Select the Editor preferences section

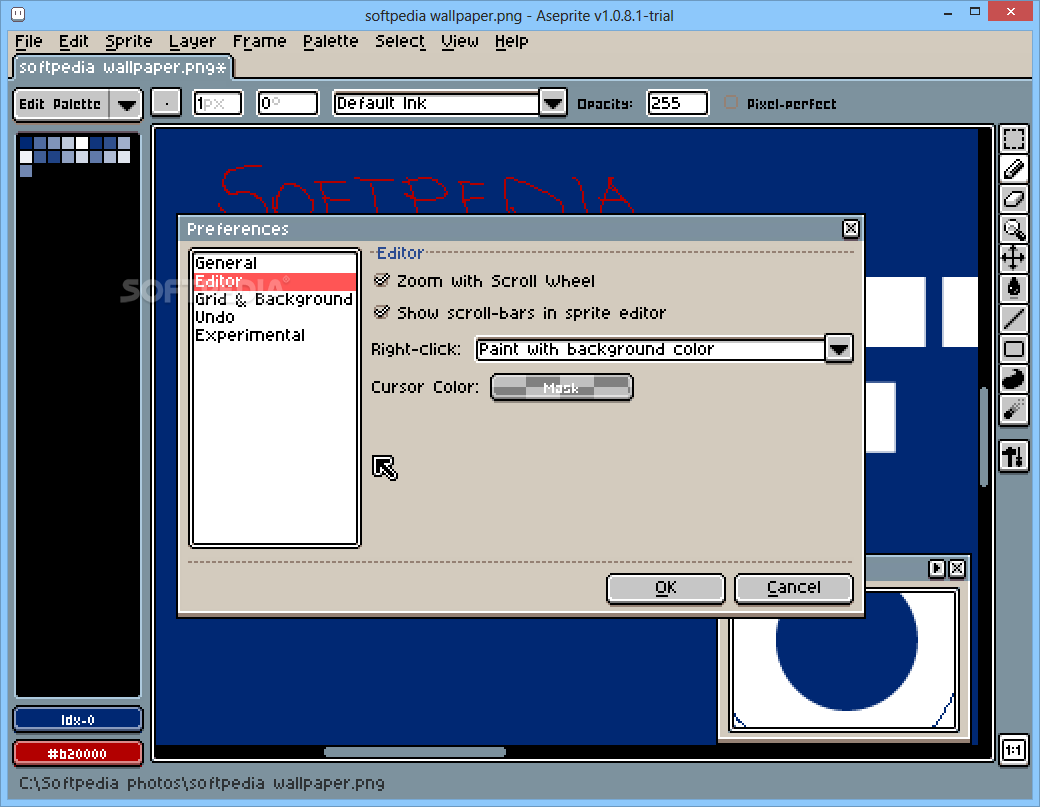275,281
